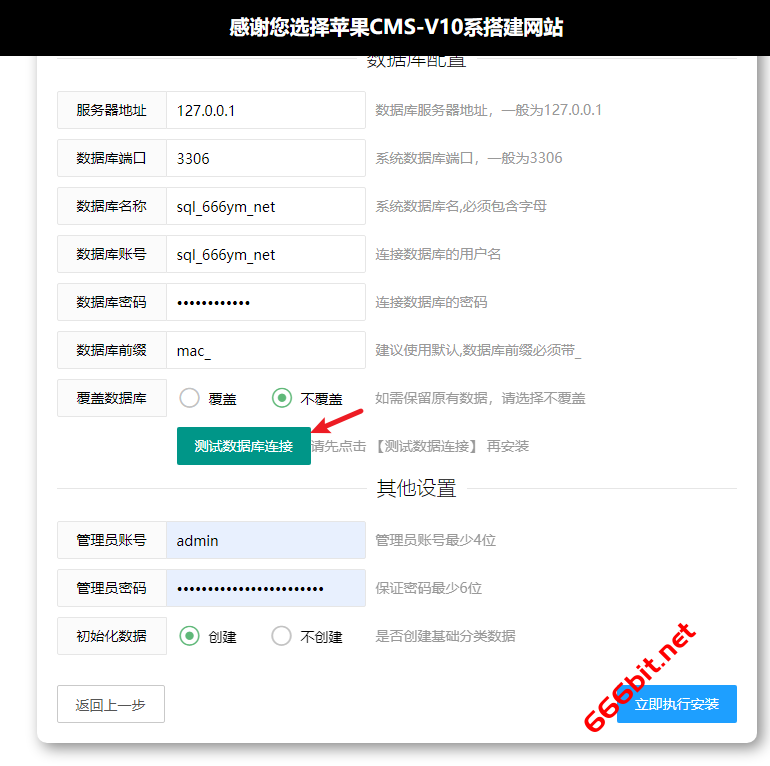Focus the 数据库名称 input field
Viewport: 770px width, 766px height.
tap(266, 206)
